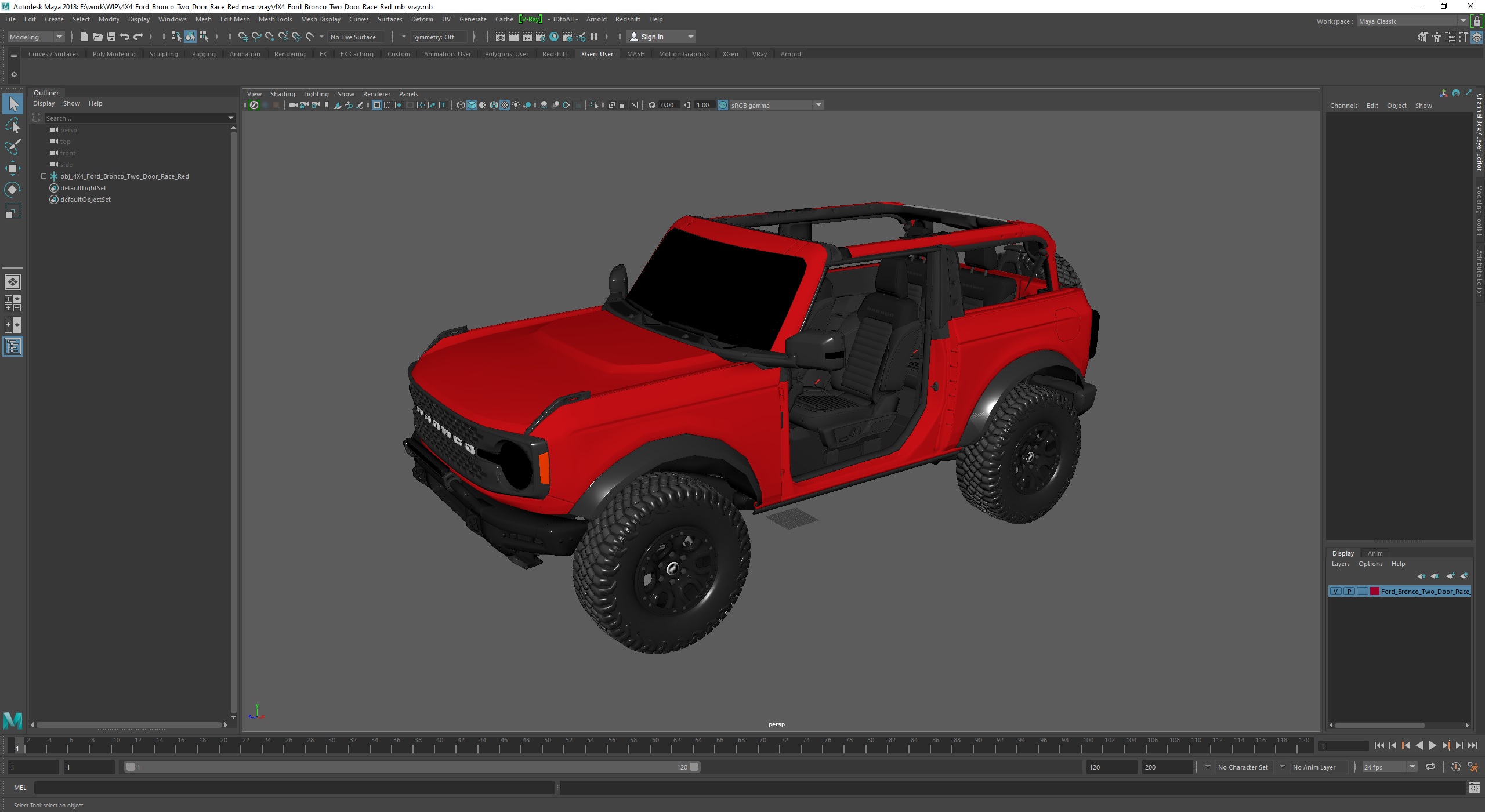
Task: Click the Outliner horizontal scrollbar
Action: tap(129, 724)
